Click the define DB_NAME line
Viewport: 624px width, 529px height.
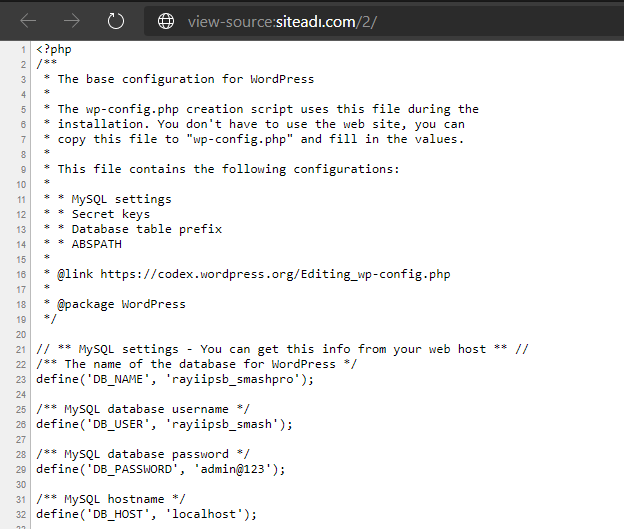click(175, 379)
